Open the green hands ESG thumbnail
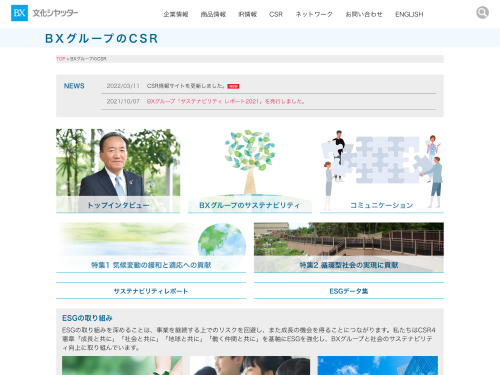This screenshot has height=375, width=500. 122,365
